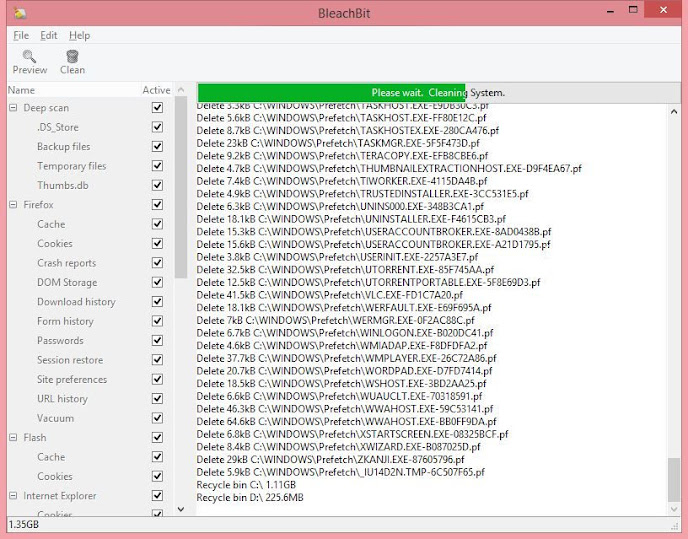
Task: Uncheck the Thumbs.db checkbox
Action: pos(157,185)
